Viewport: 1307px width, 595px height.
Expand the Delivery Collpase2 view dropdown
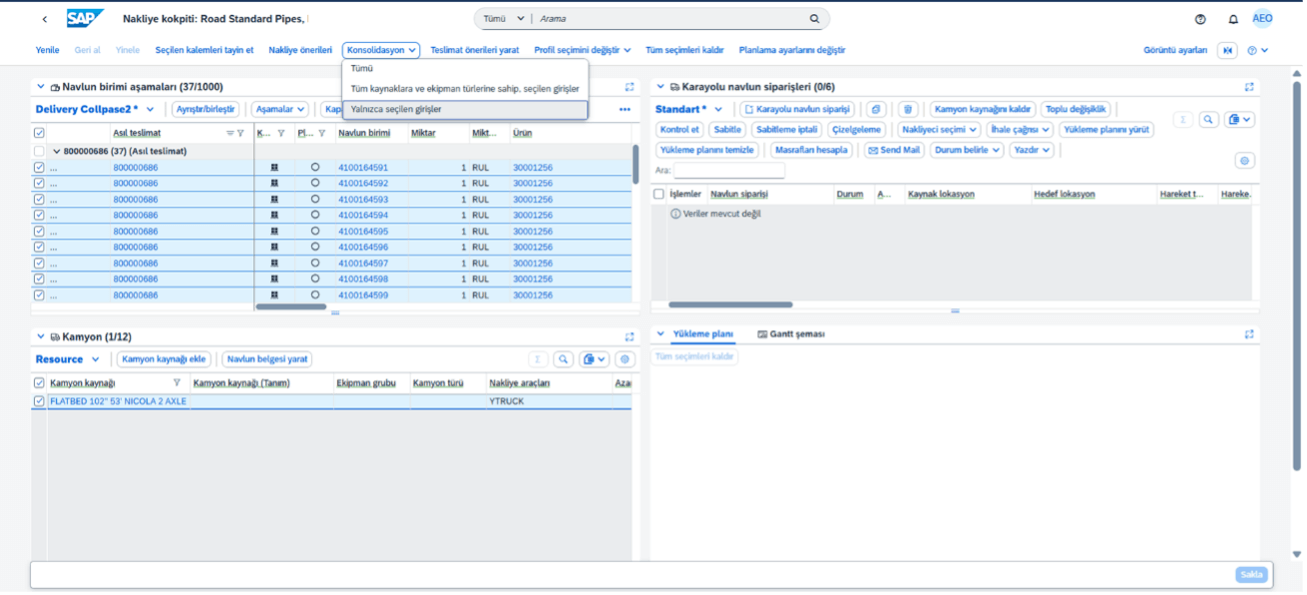pyautogui.click(x=151, y=109)
